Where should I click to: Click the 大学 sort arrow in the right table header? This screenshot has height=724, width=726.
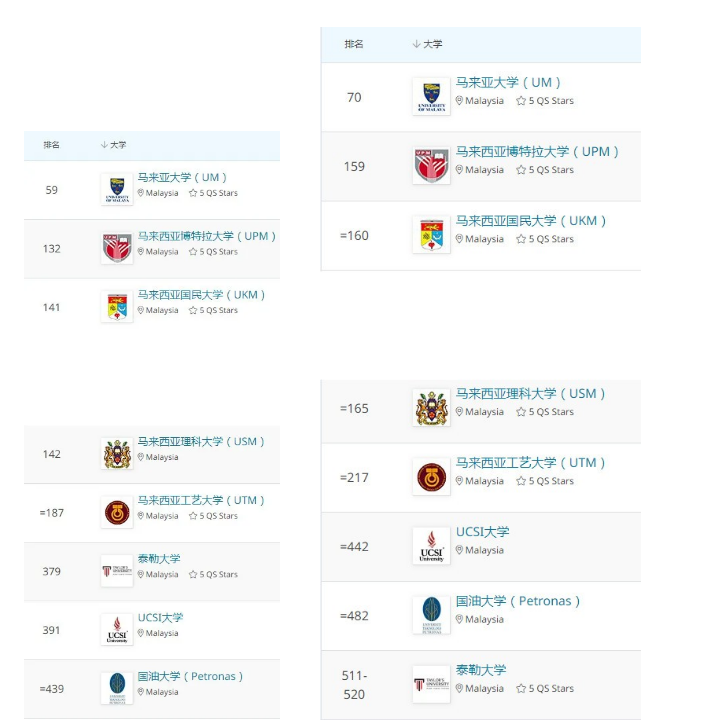[416, 45]
